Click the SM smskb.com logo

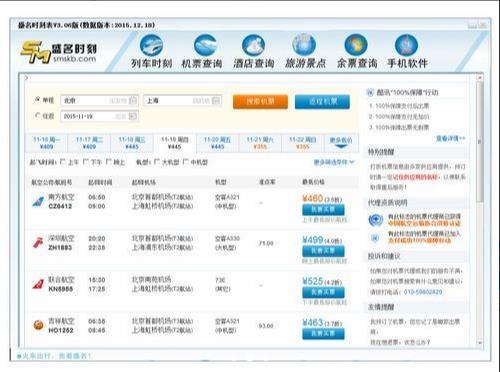pos(59,52)
